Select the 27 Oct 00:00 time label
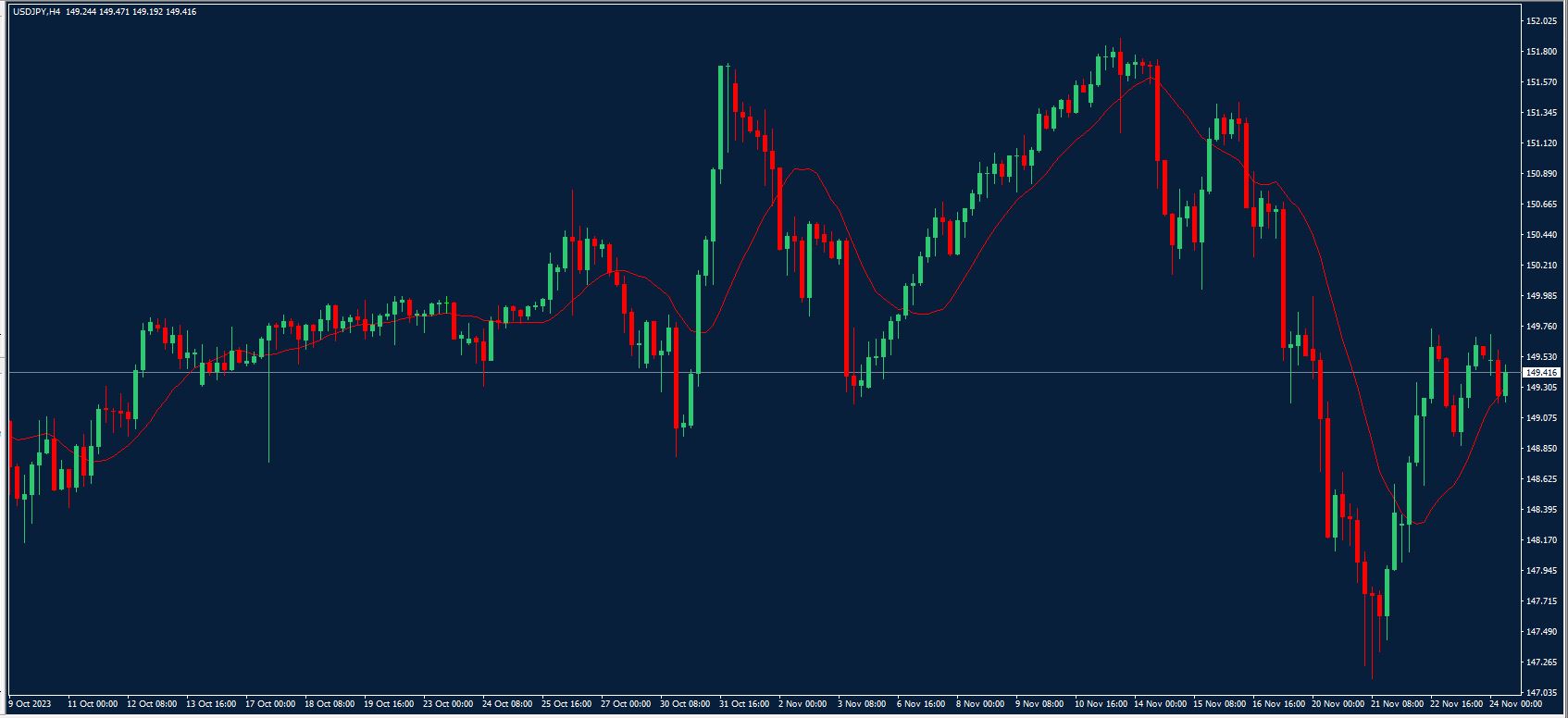Screen dimensions: 1568x718 coord(626,704)
